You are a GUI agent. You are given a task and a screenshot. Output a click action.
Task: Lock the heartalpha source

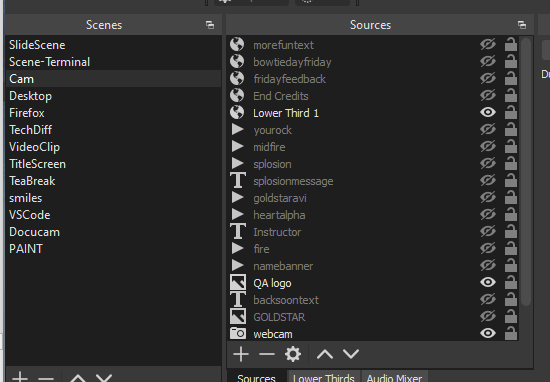click(x=511, y=215)
